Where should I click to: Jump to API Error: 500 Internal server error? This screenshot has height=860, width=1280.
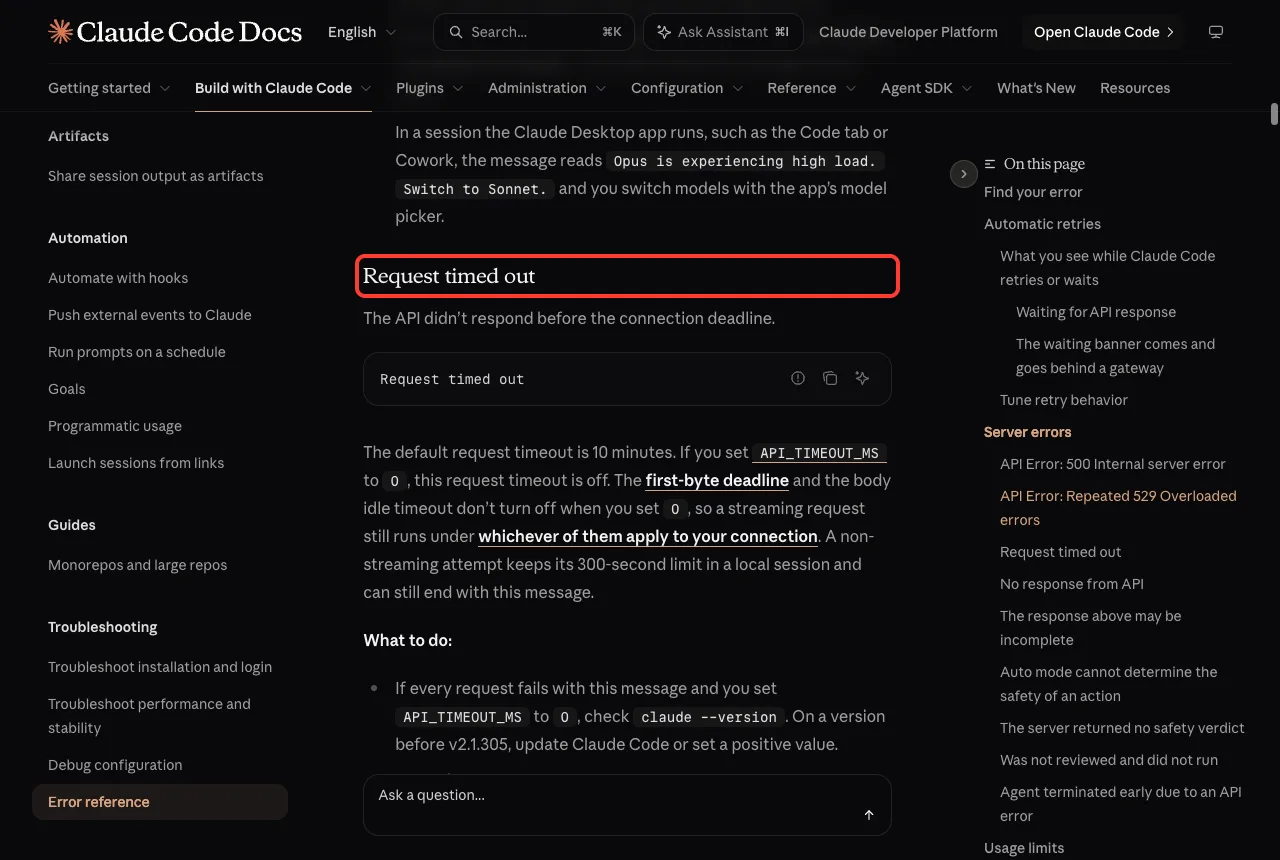tap(1113, 464)
